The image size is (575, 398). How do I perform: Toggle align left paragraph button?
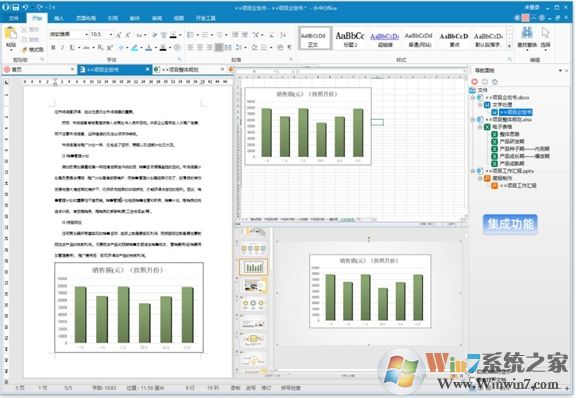(x=191, y=47)
